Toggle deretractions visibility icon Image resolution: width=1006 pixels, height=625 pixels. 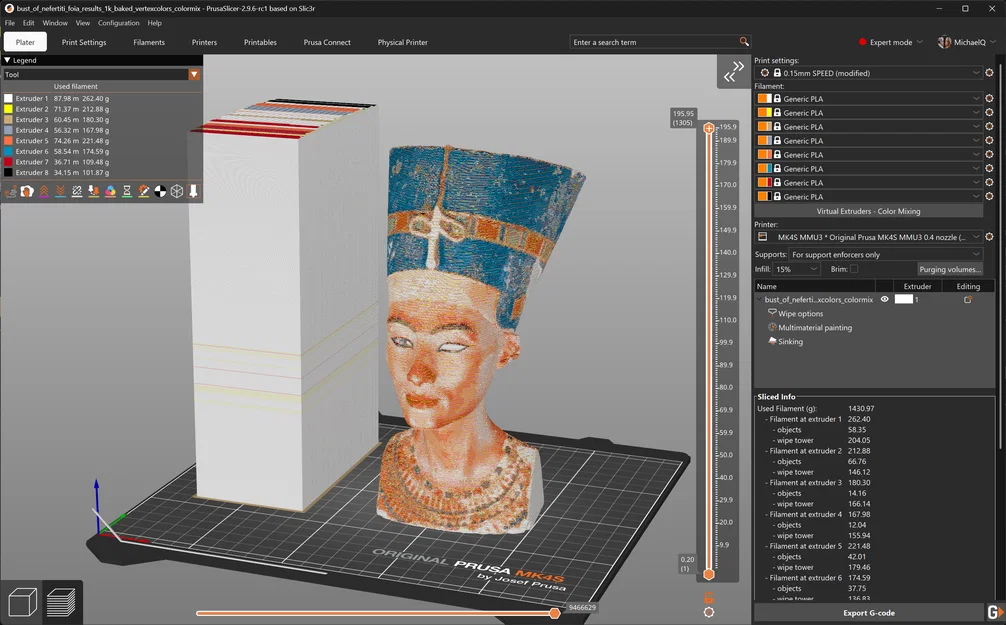pos(60,191)
